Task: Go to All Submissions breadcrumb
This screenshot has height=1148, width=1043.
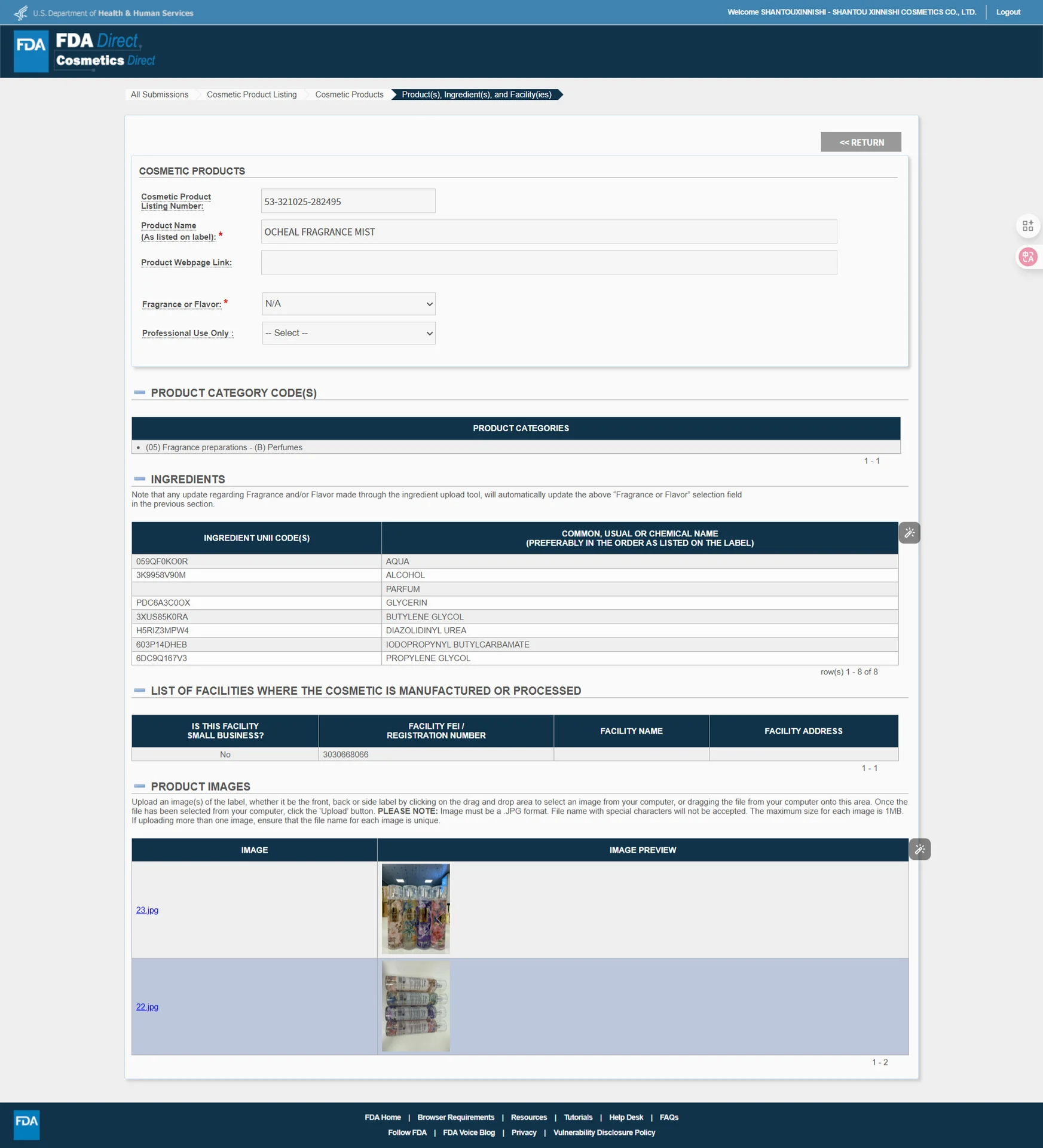Action: [x=160, y=94]
